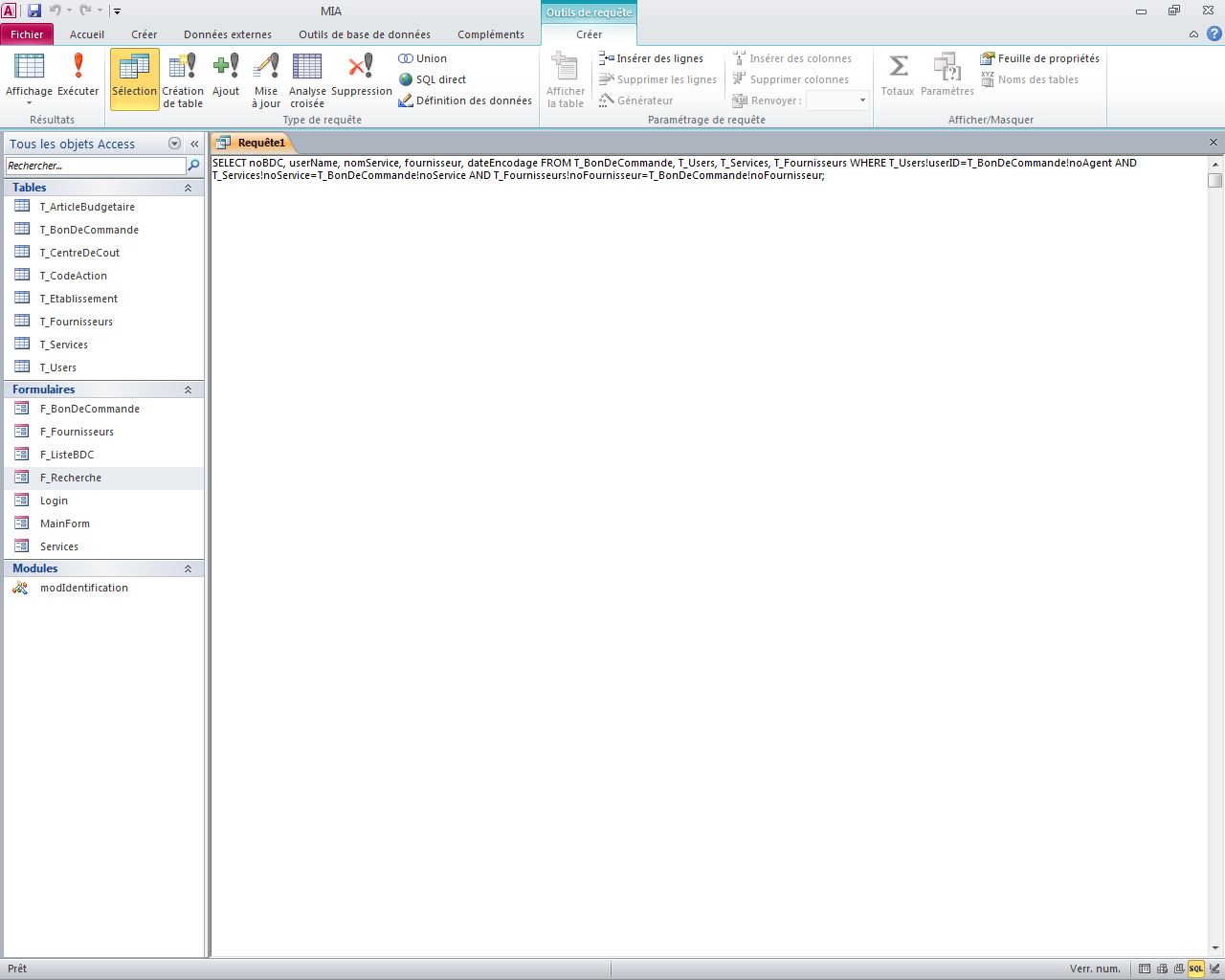The width and height of the screenshot is (1225, 980).
Task: Click Insérer des lignes
Action: coord(651,58)
